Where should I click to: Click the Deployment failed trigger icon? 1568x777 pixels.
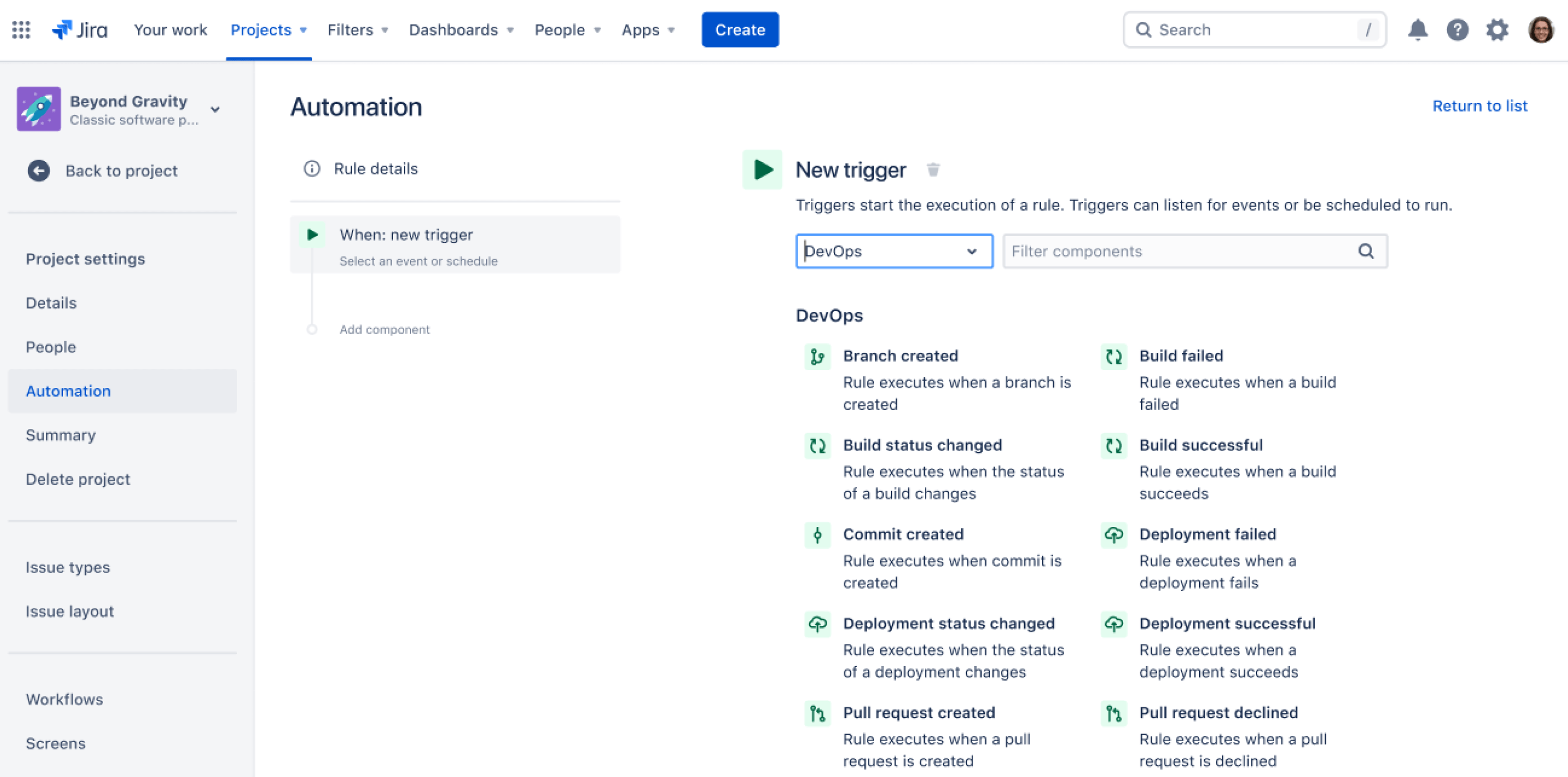click(x=1113, y=535)
